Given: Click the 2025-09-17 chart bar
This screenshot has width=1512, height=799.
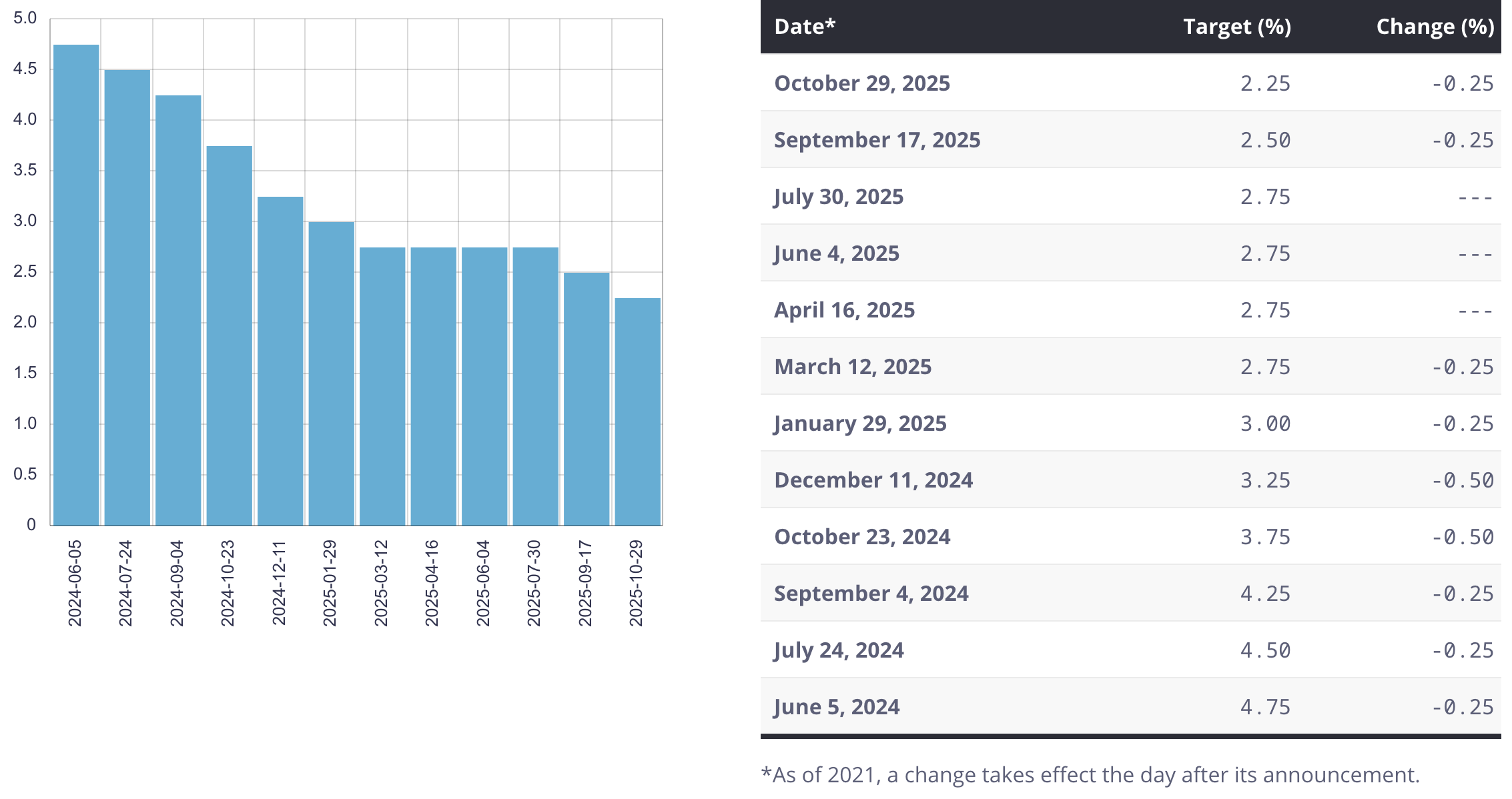Looking at the screenshot, I should tap(587, 399).
